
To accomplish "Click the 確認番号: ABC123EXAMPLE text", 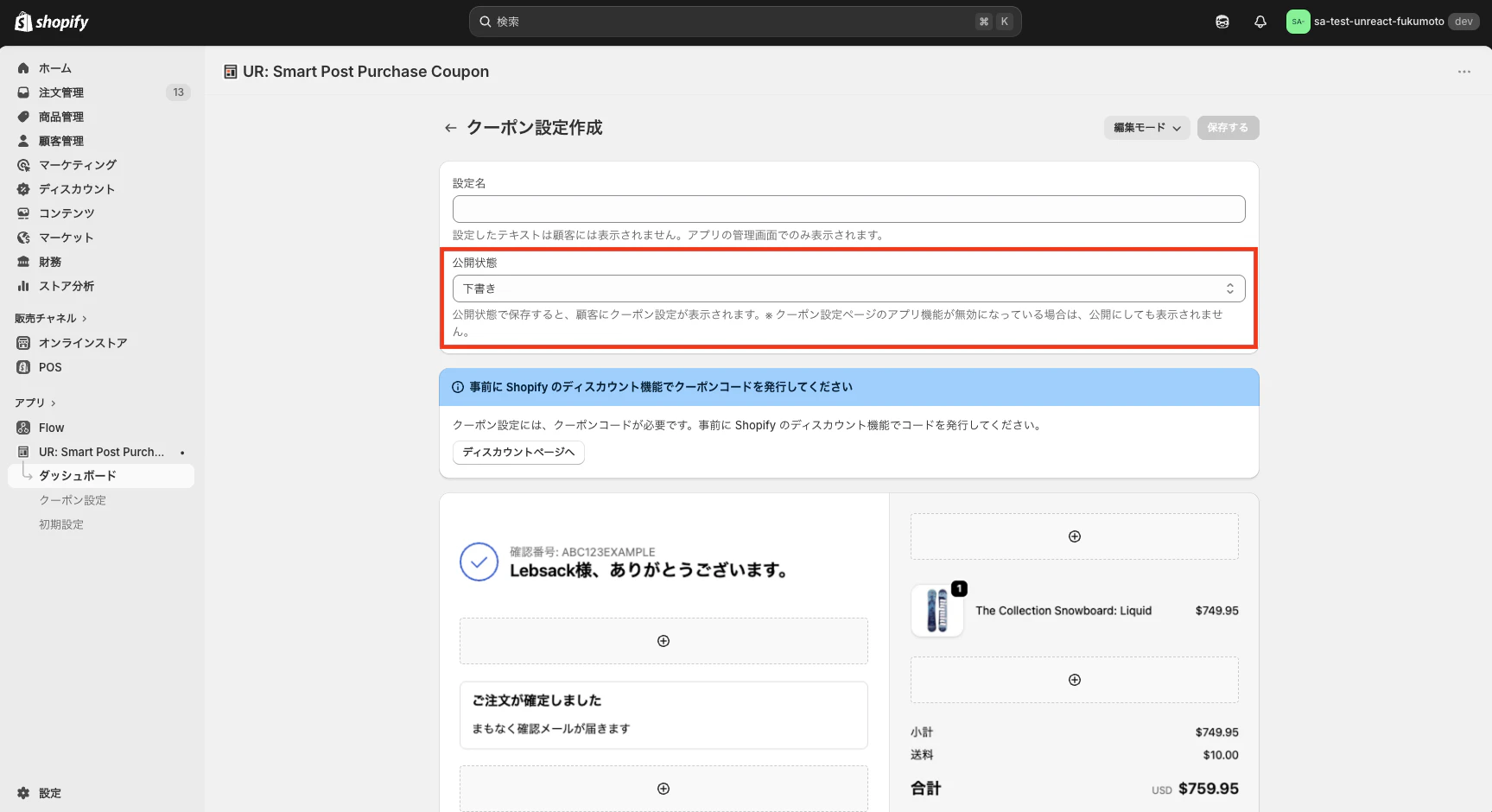I will point(582,552).
